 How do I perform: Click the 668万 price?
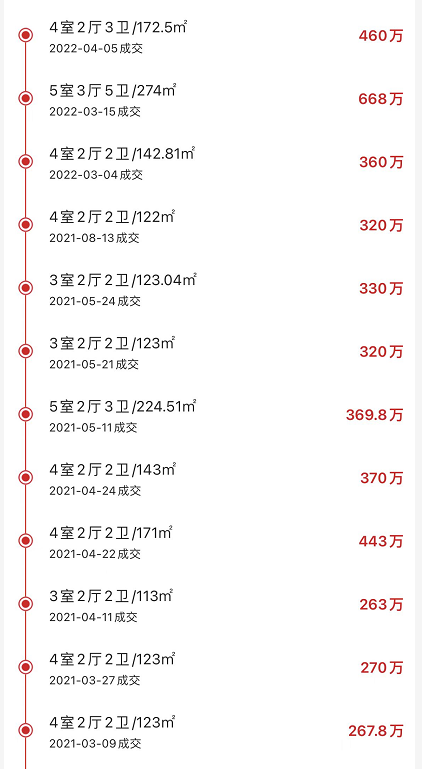point(380,99)
